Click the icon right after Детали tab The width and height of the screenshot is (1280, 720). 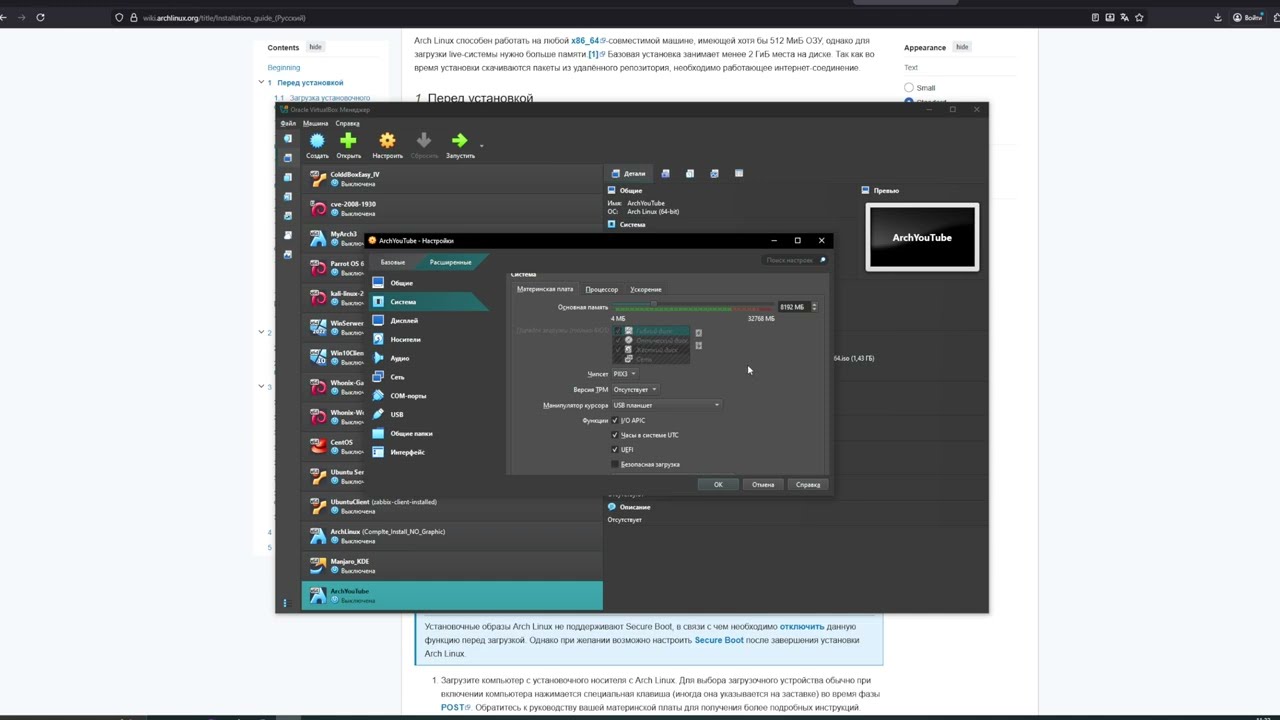point(665,174)
